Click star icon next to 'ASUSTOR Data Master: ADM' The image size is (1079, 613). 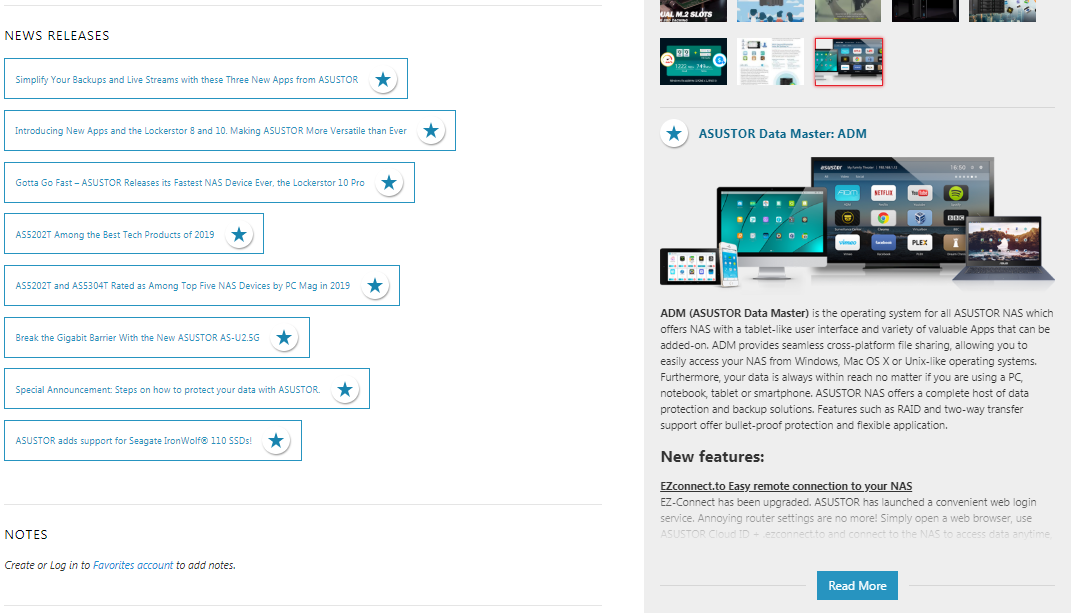point(675,133)
